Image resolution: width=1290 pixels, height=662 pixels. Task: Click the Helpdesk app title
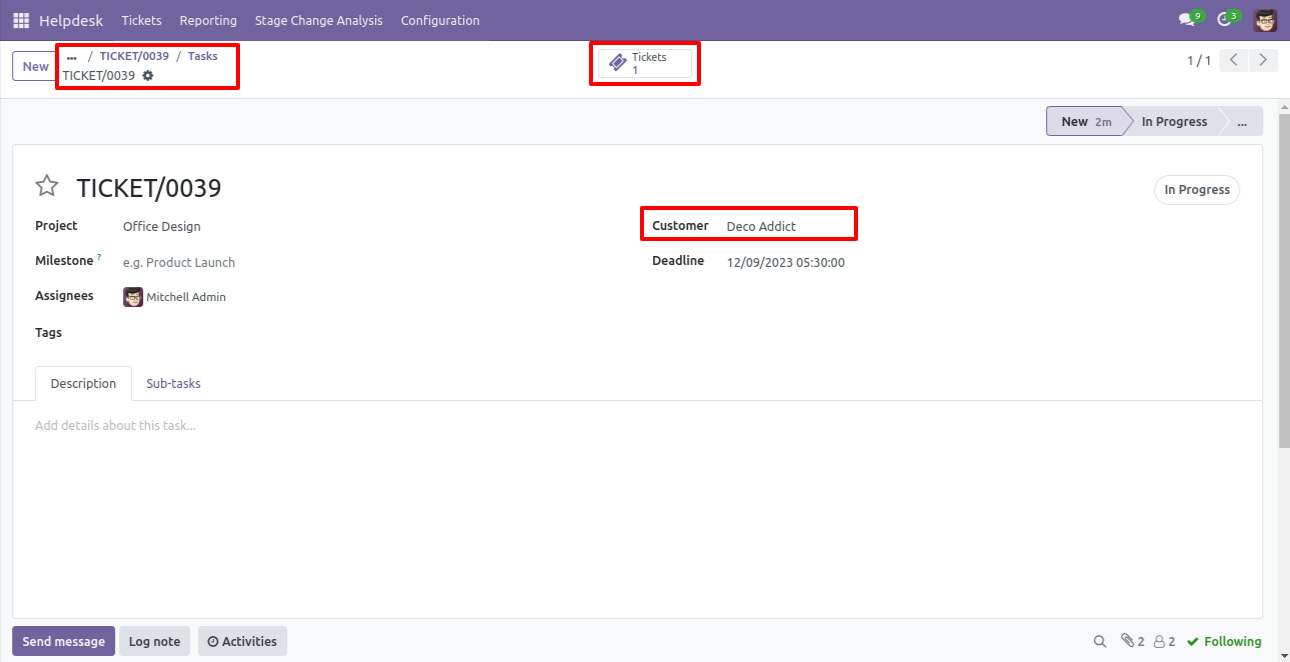(71, 20)
